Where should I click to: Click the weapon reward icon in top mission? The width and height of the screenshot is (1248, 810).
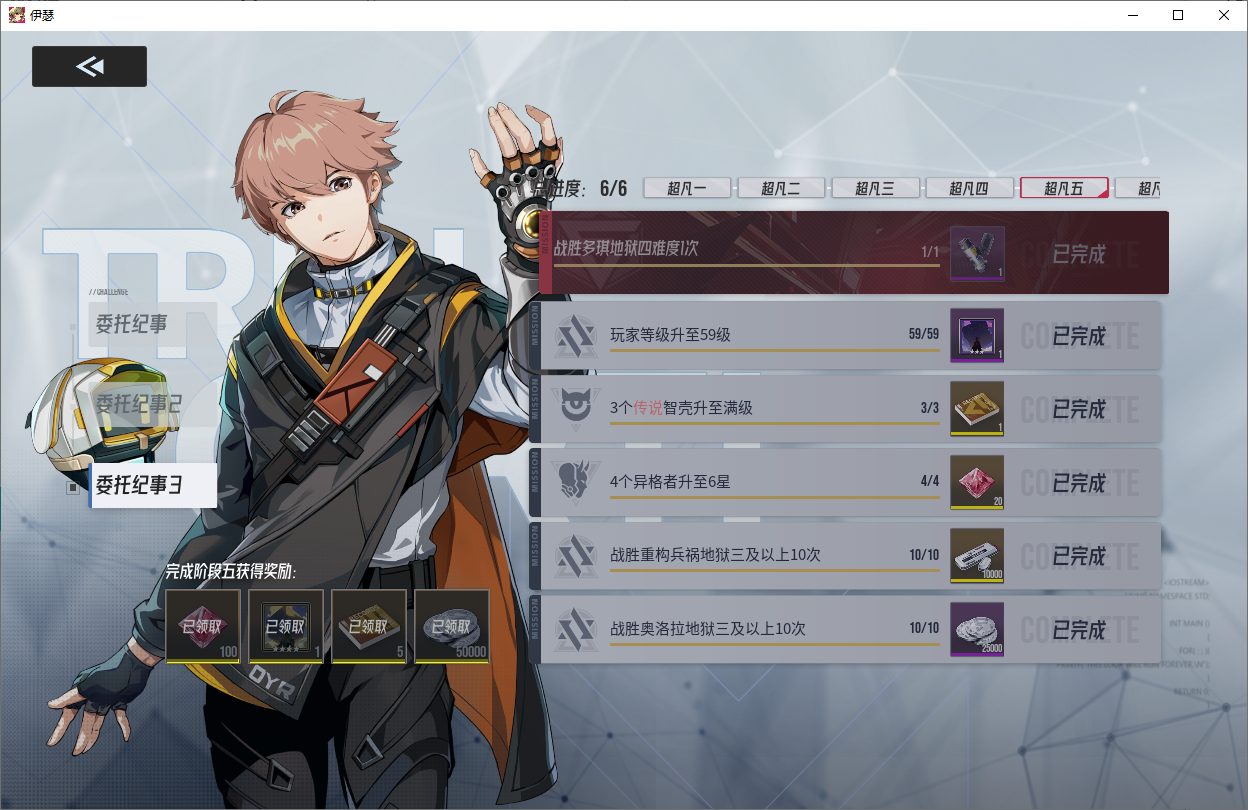(x=977, y=253)
